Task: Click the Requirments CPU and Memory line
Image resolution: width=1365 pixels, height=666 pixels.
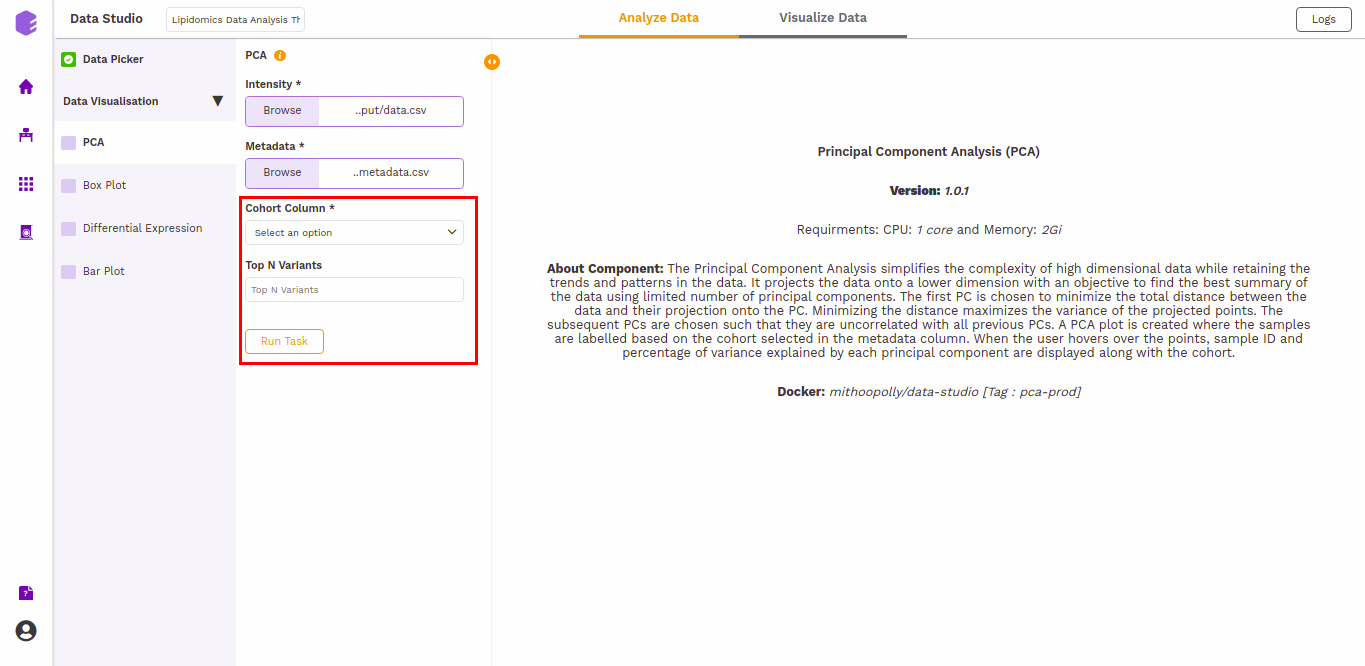Action: pos(929,230)
